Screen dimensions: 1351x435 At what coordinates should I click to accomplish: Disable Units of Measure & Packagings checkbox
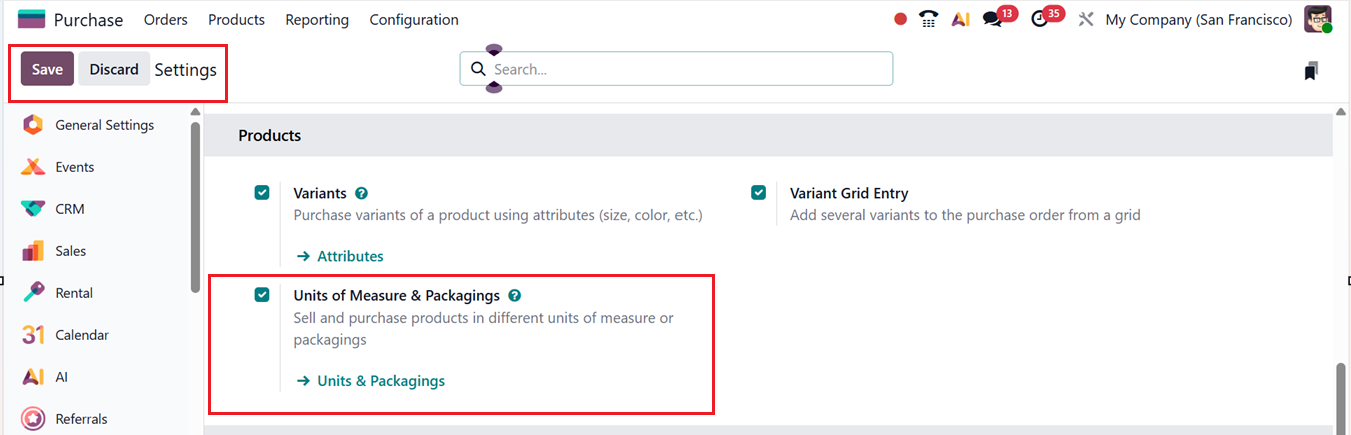coord(262,295)
